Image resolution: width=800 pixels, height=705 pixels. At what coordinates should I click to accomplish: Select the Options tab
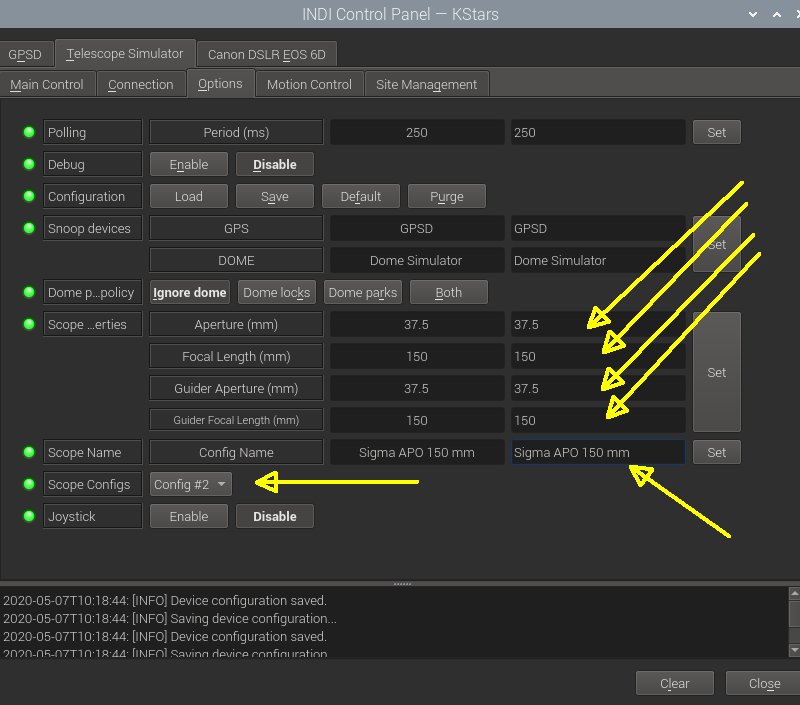220,84
